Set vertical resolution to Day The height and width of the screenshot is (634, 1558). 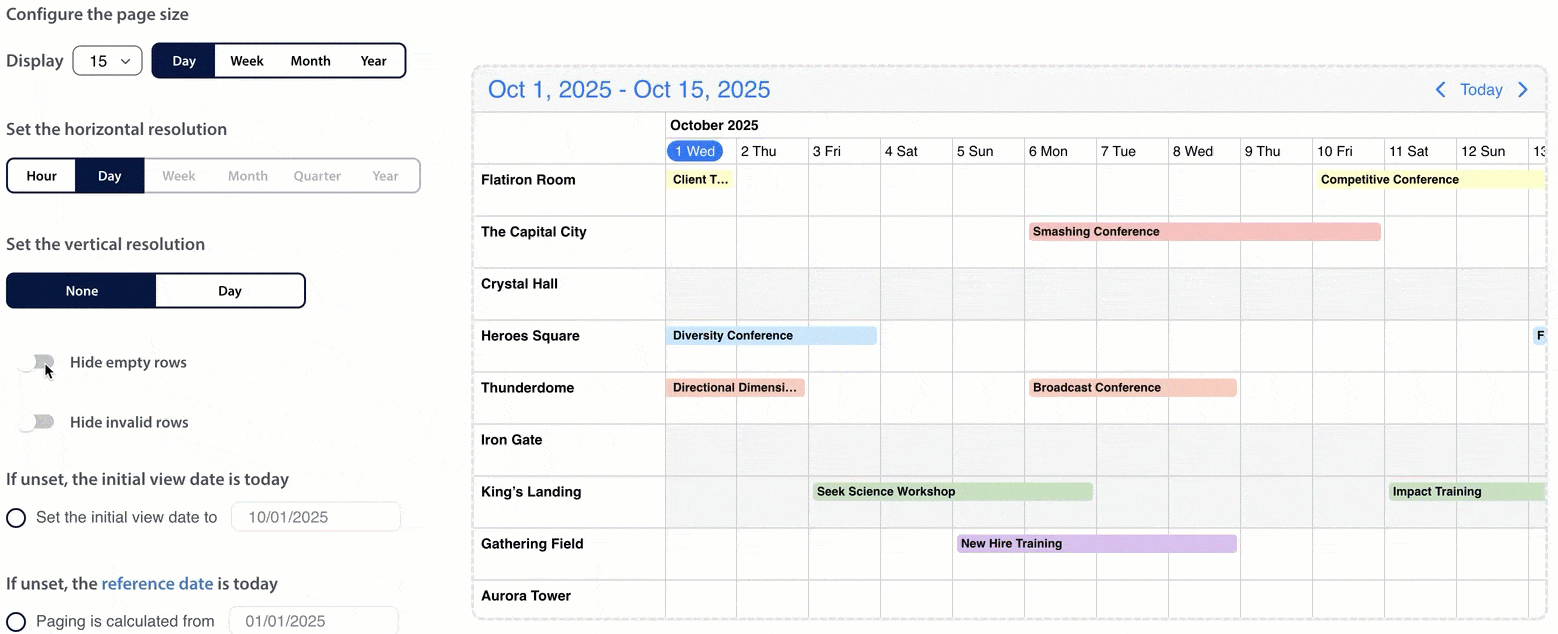coord(230,291)
